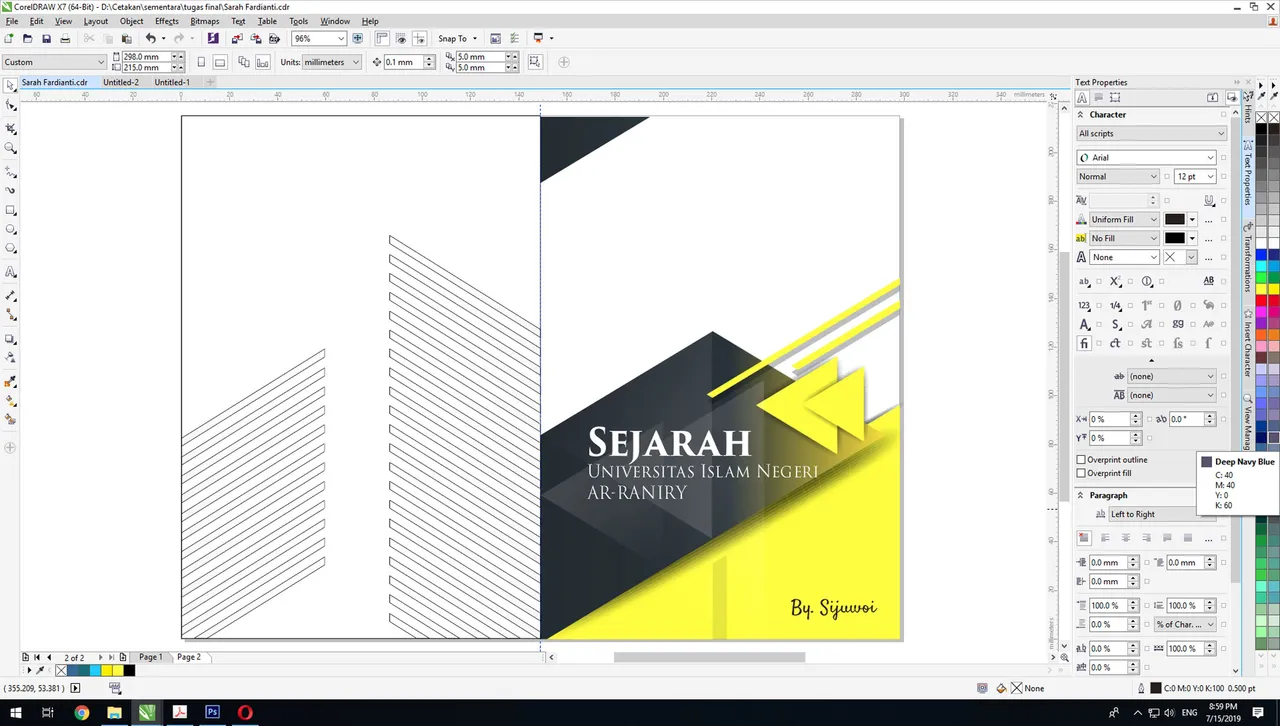The height and width of the screenshot is (726, 1280).
Task: Open the Custom page size dropdown
Action: pyautogui.click(x=101, y=62)
